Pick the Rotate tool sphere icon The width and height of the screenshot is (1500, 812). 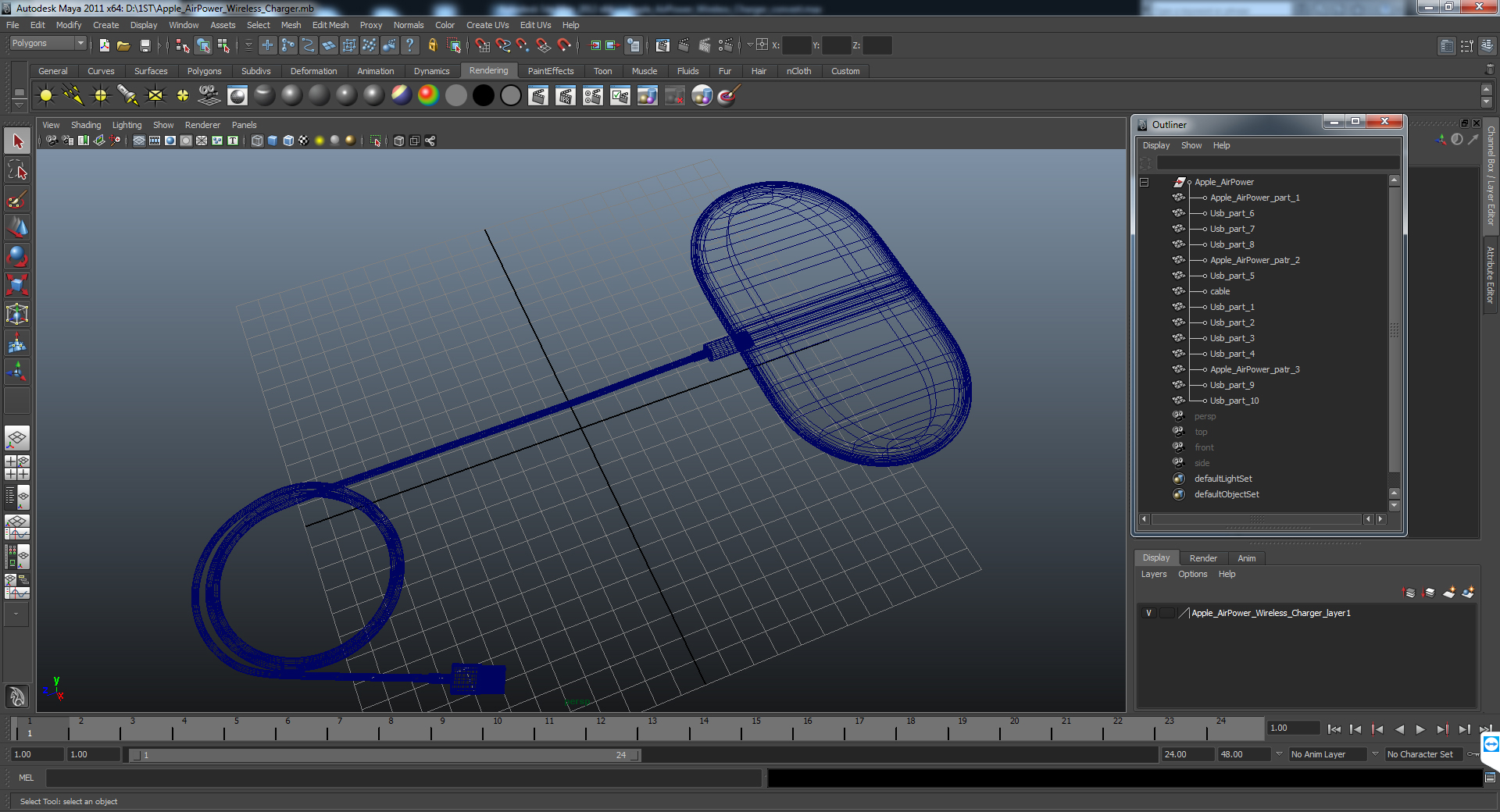(x=17, y=256)
